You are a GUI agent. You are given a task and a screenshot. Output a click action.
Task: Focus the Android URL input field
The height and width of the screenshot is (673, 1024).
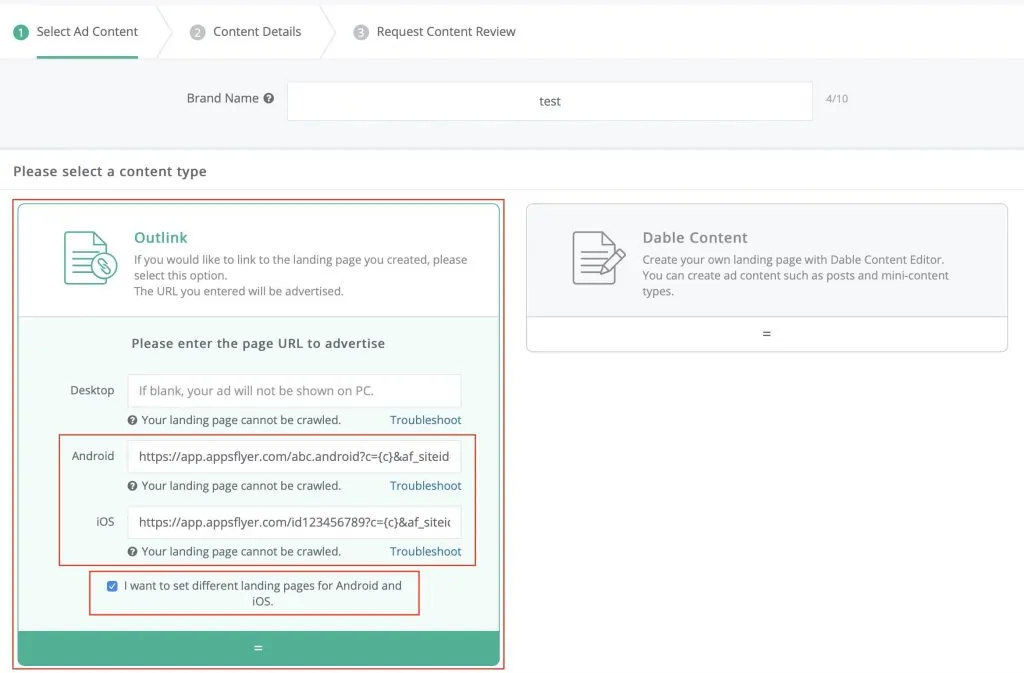tap(295, 457)
